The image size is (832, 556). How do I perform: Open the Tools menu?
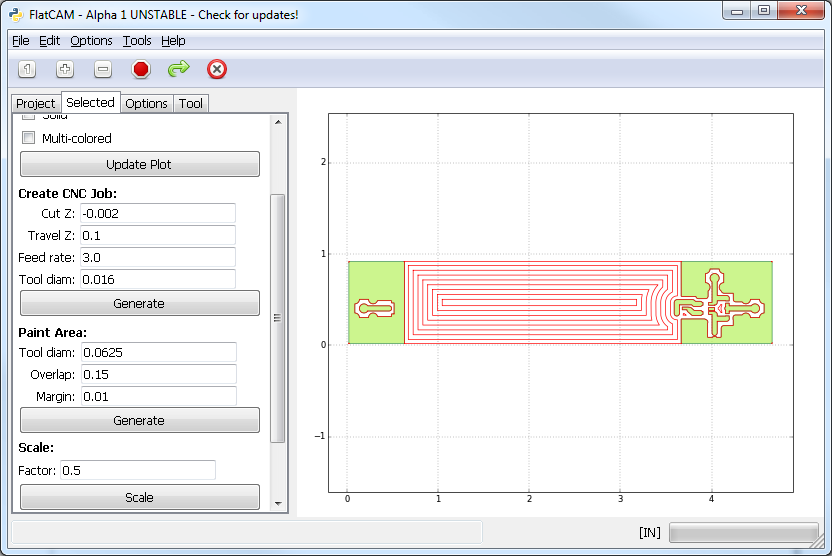pos(137,40)
